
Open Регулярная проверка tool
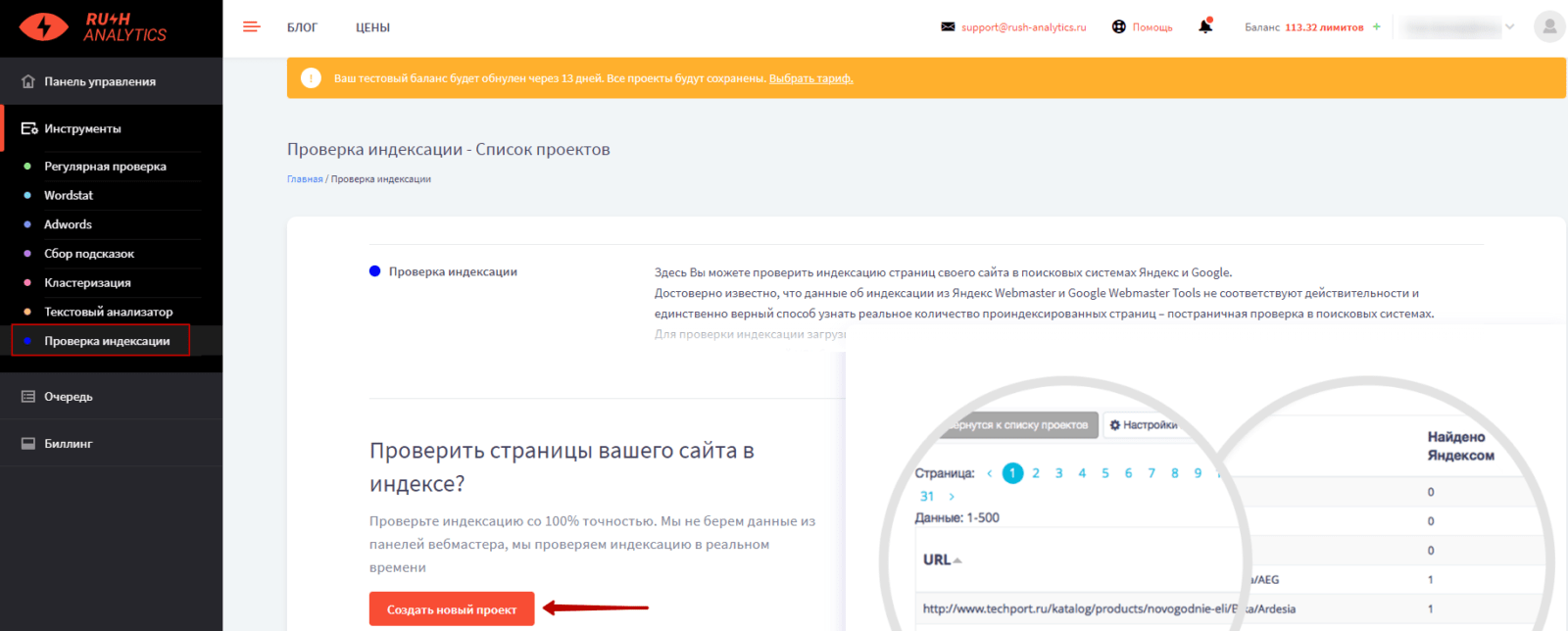105,167
